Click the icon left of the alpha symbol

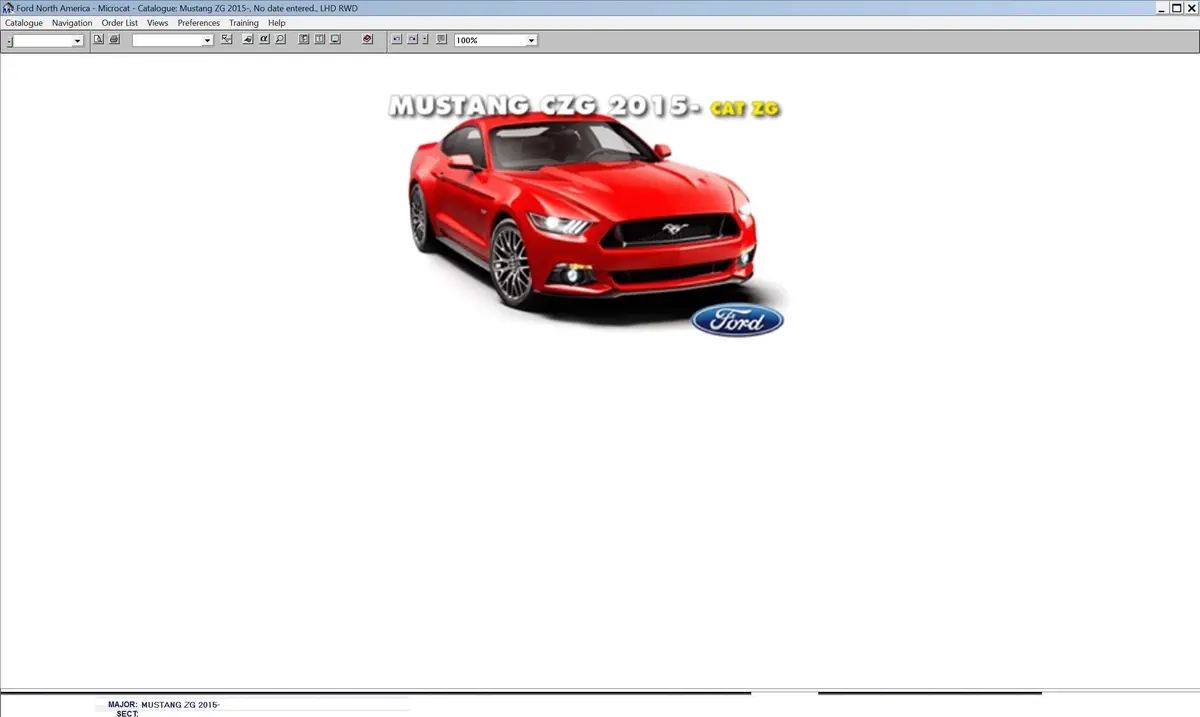(x=248, y=40)
